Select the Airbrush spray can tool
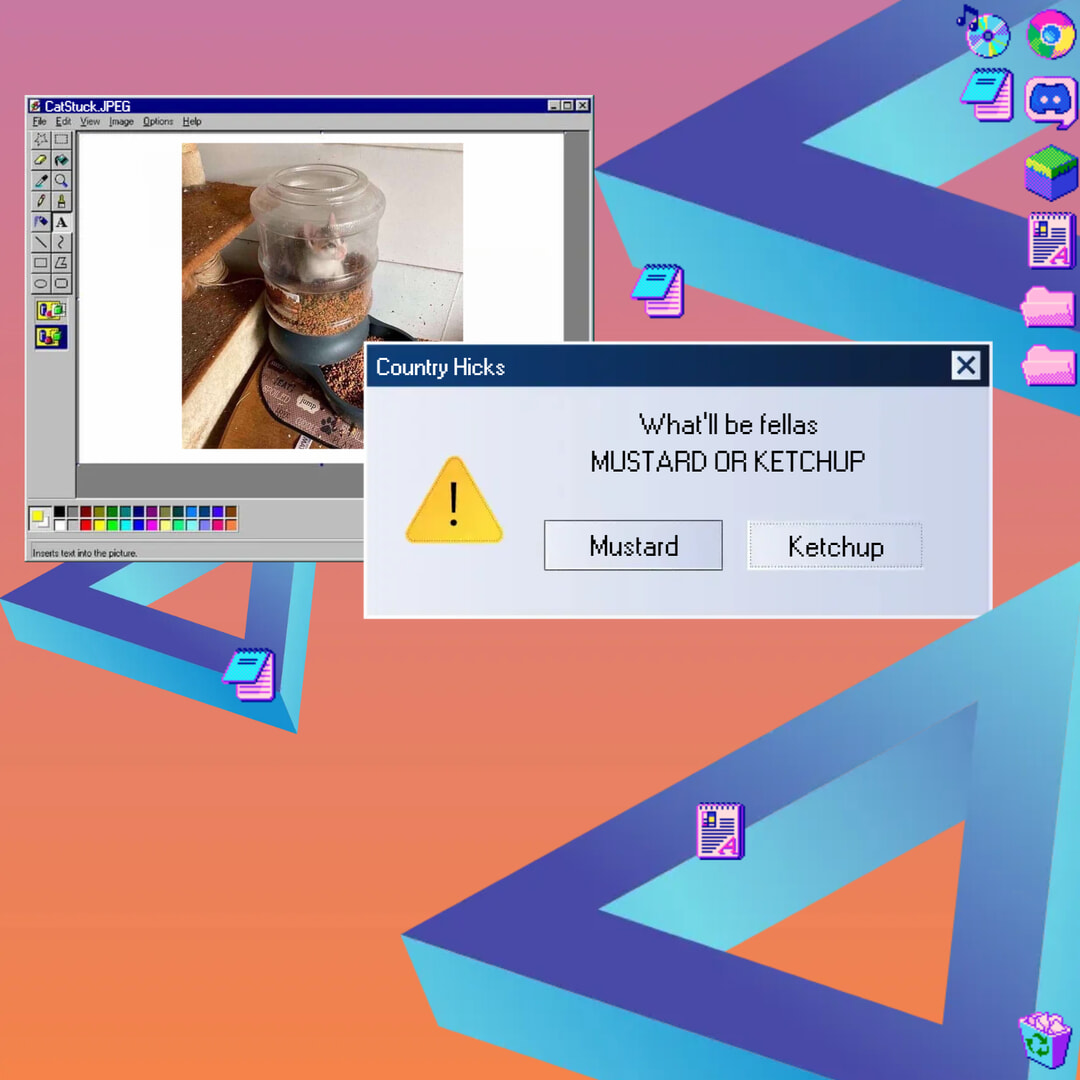The height and width of the screenshot is (1080, 1080). 41,222
